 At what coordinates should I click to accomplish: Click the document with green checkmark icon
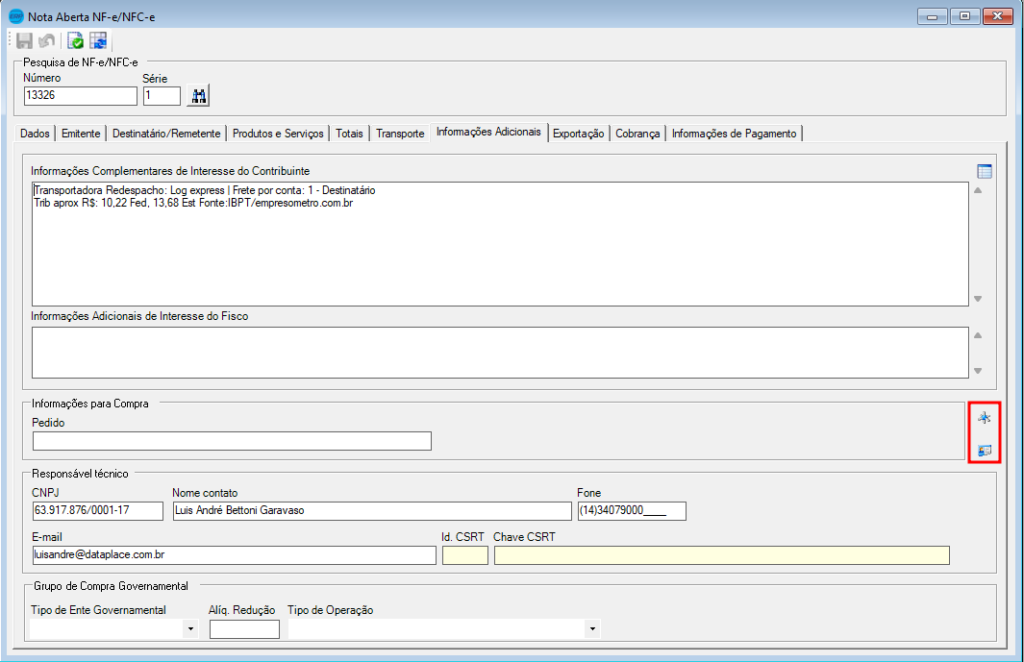[x=76, y=41]
